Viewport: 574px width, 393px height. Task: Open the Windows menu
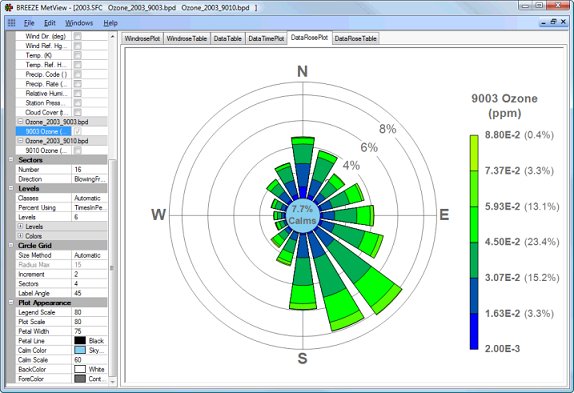pyautogui.click(x=79, y=23)
